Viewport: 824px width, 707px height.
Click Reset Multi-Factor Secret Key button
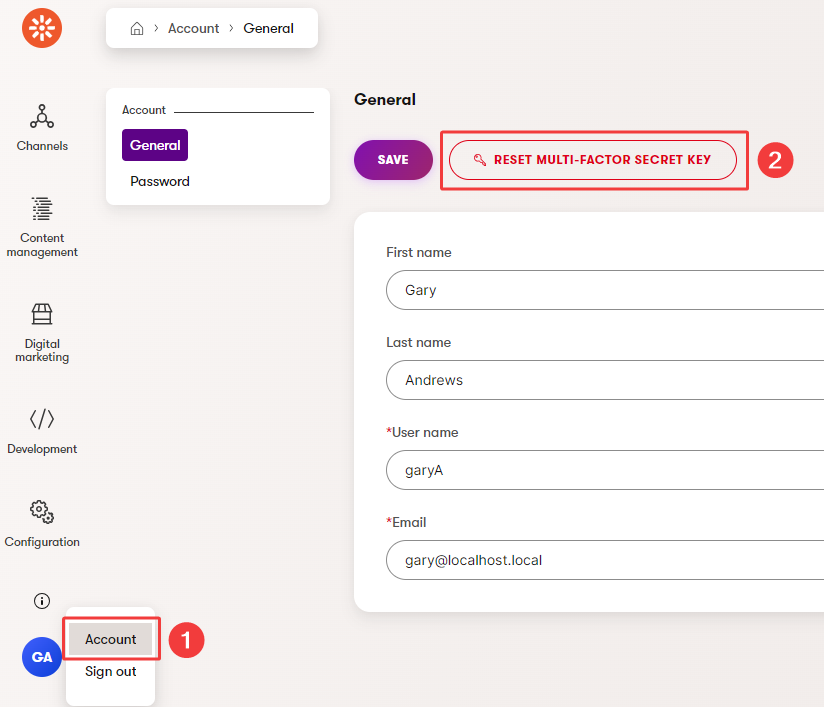coord(593,160)
